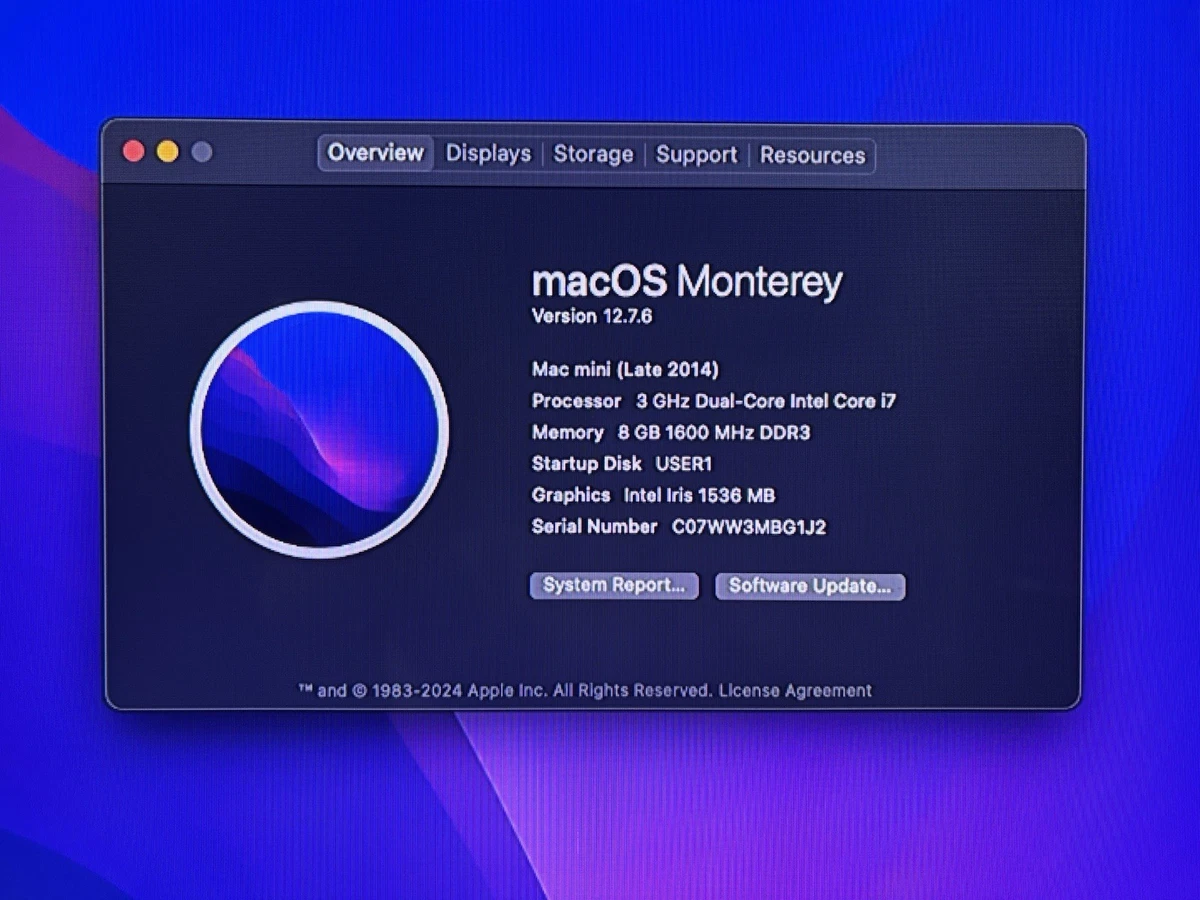Select the Mac mini (Late 2014) text
Viewport: 1200px width, 900px height.
coord(625,369)
